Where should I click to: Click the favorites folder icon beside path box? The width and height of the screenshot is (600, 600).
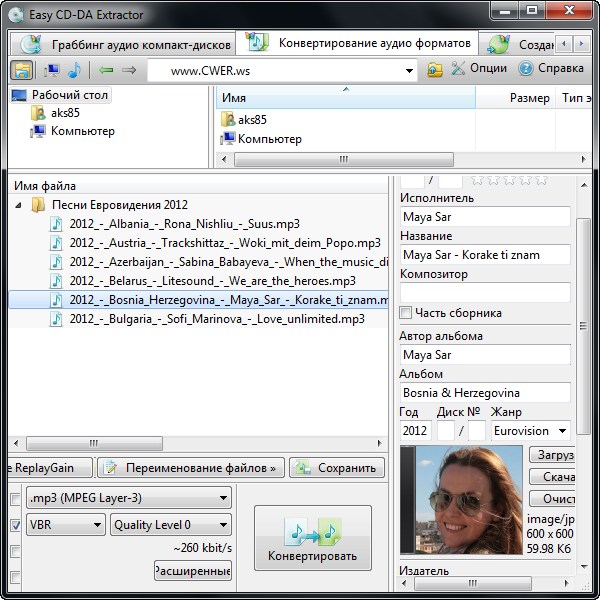pos(435,70)
